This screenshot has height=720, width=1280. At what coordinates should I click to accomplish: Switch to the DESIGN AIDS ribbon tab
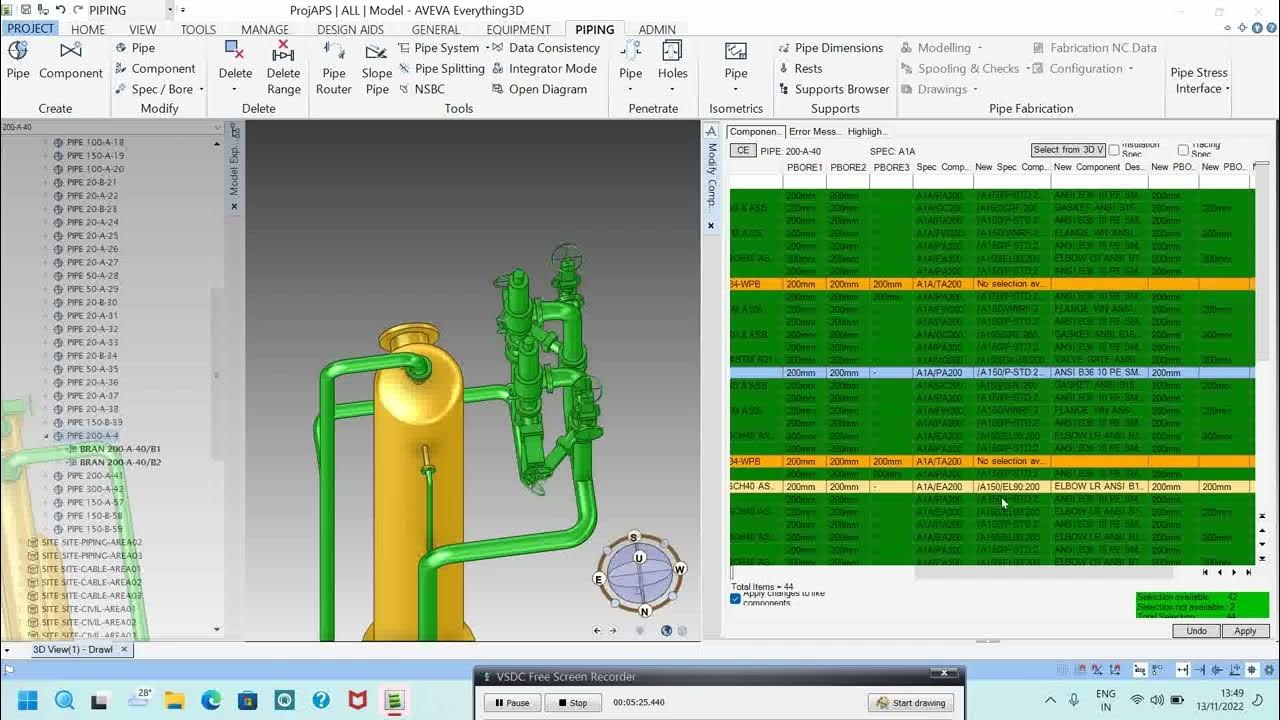pyautogui.click(x=350, y=29)
